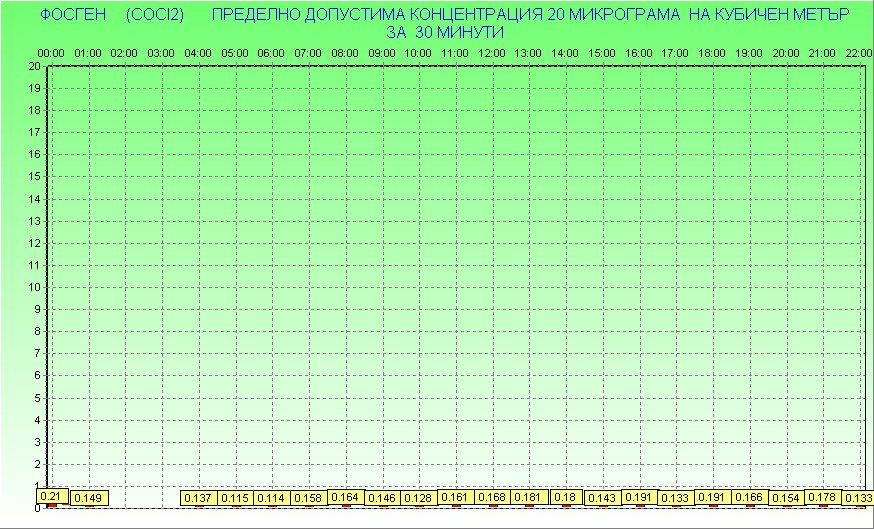Select the 0.128 value label
874x529 pixels.
point(419,498)
